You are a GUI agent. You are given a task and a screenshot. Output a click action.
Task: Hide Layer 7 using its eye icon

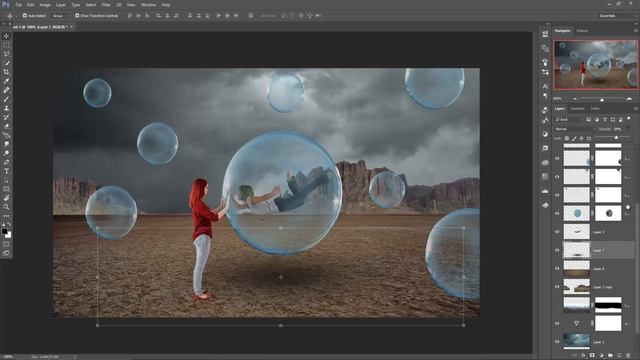click(557, 250)
